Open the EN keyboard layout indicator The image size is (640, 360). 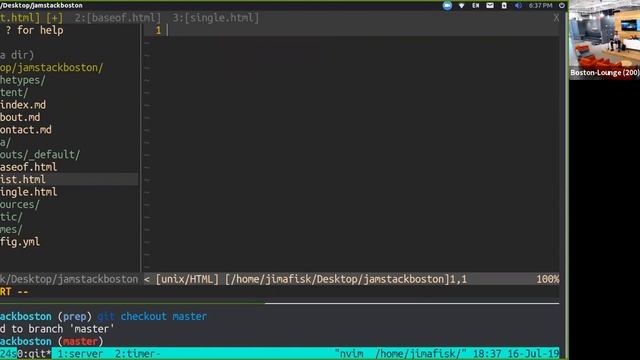pyautogui.click(x=476, y=5)
